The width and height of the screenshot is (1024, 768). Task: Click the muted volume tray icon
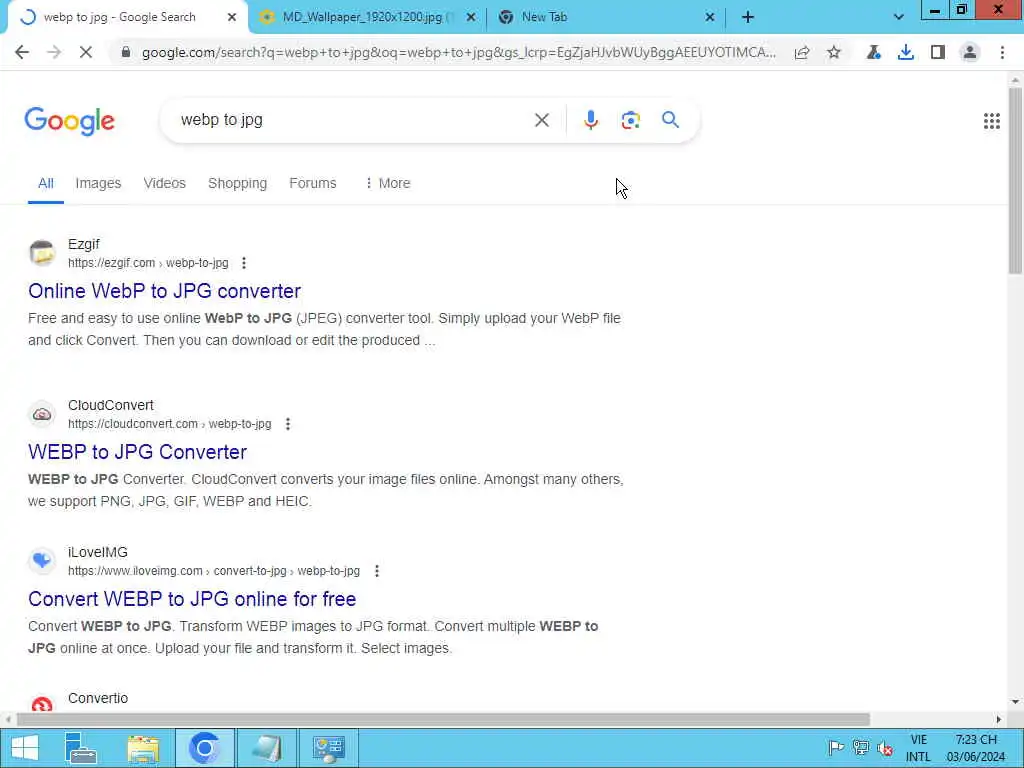point(885,748)
